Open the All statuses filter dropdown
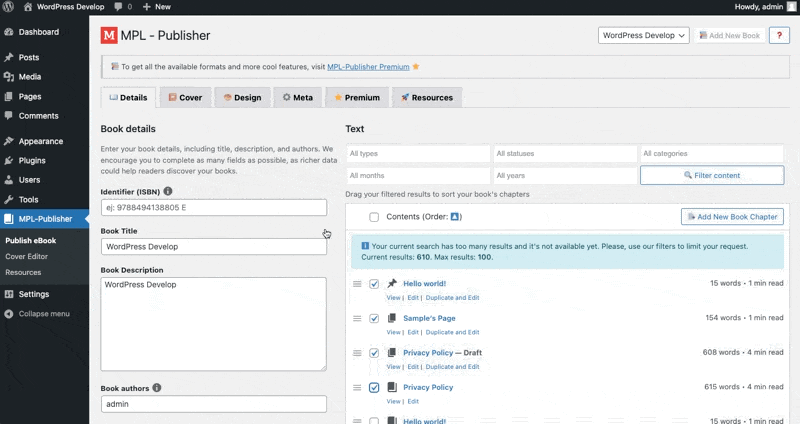 [565, 154]
